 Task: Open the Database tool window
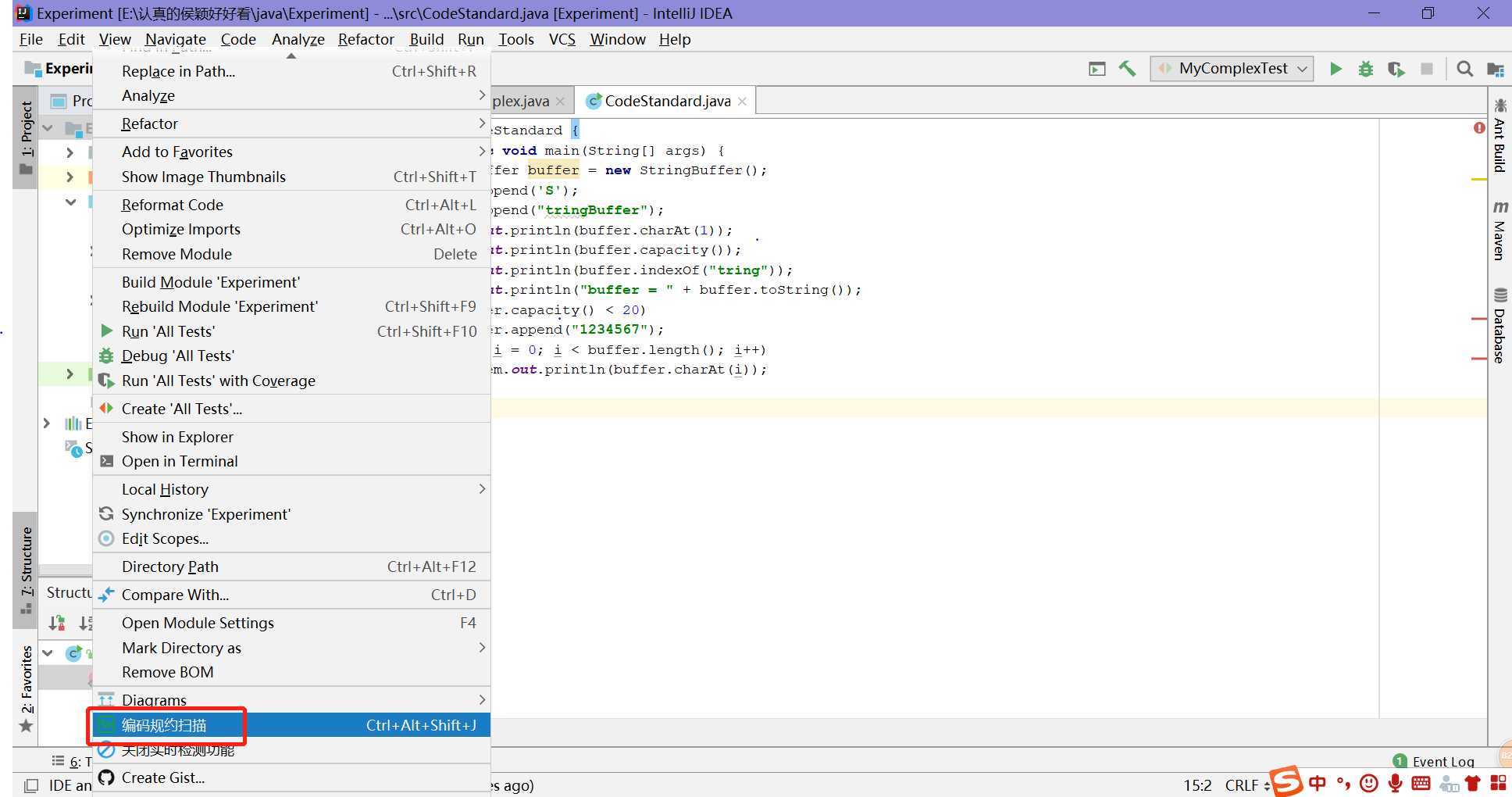coord(1500,326)
